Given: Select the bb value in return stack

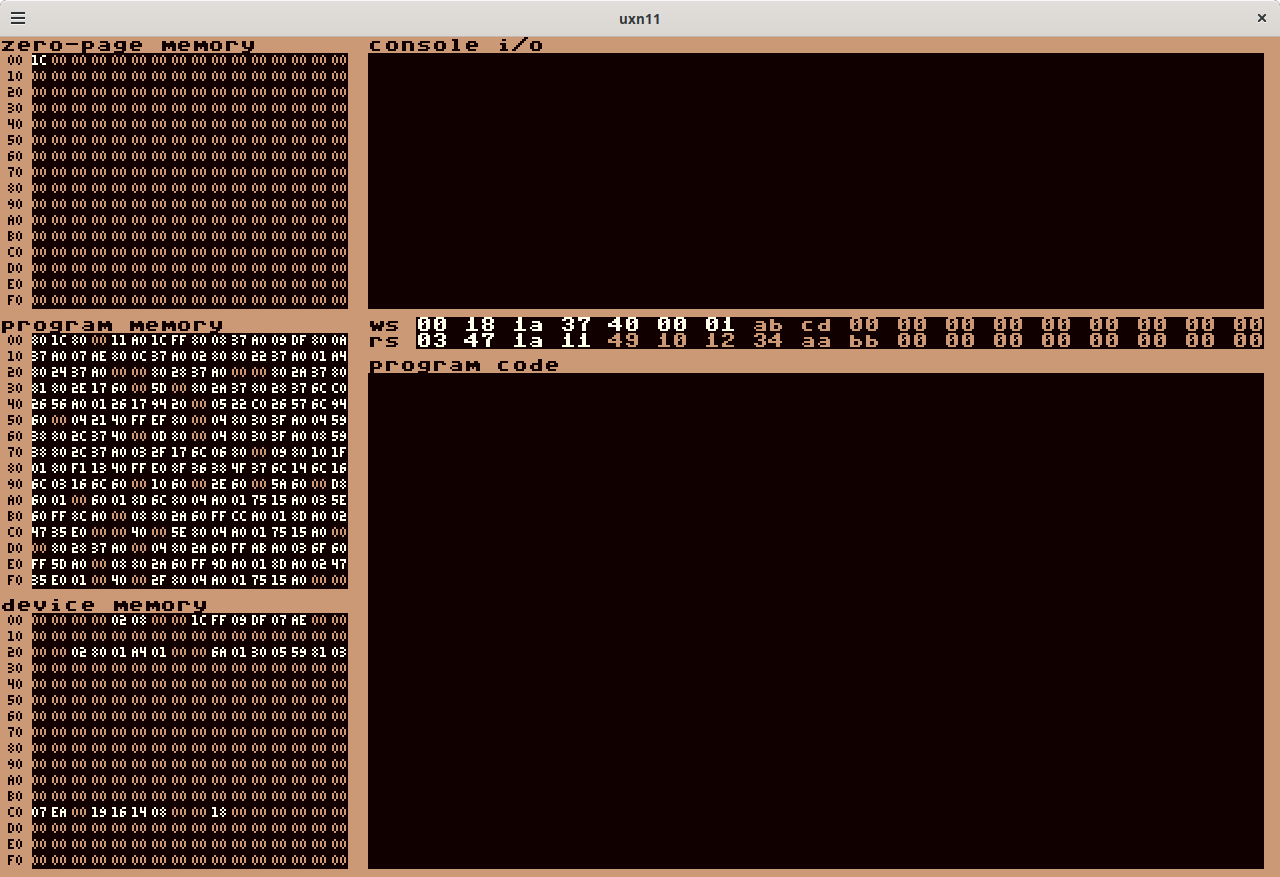Looking at the screenshot, I should 864,341.
